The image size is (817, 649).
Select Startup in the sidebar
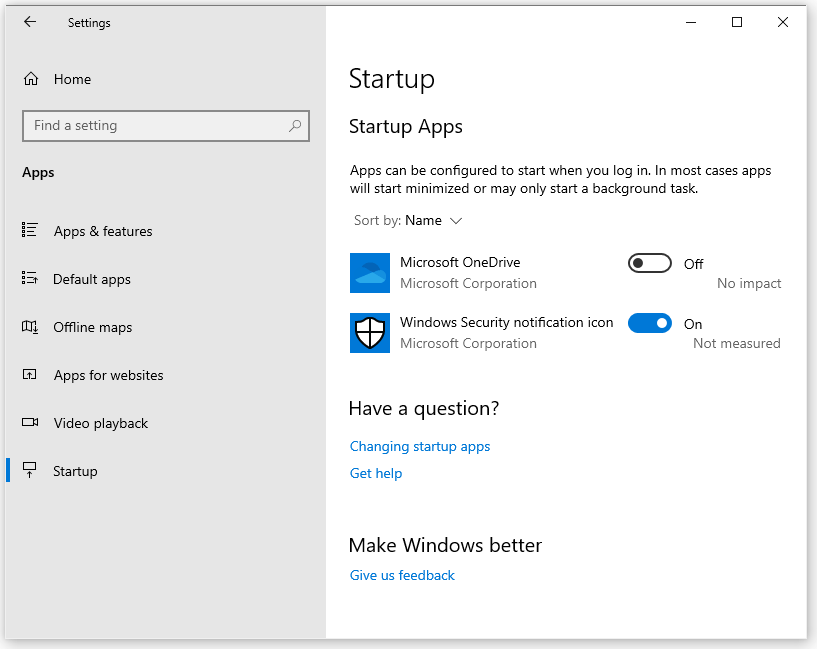tap(75, 471)
